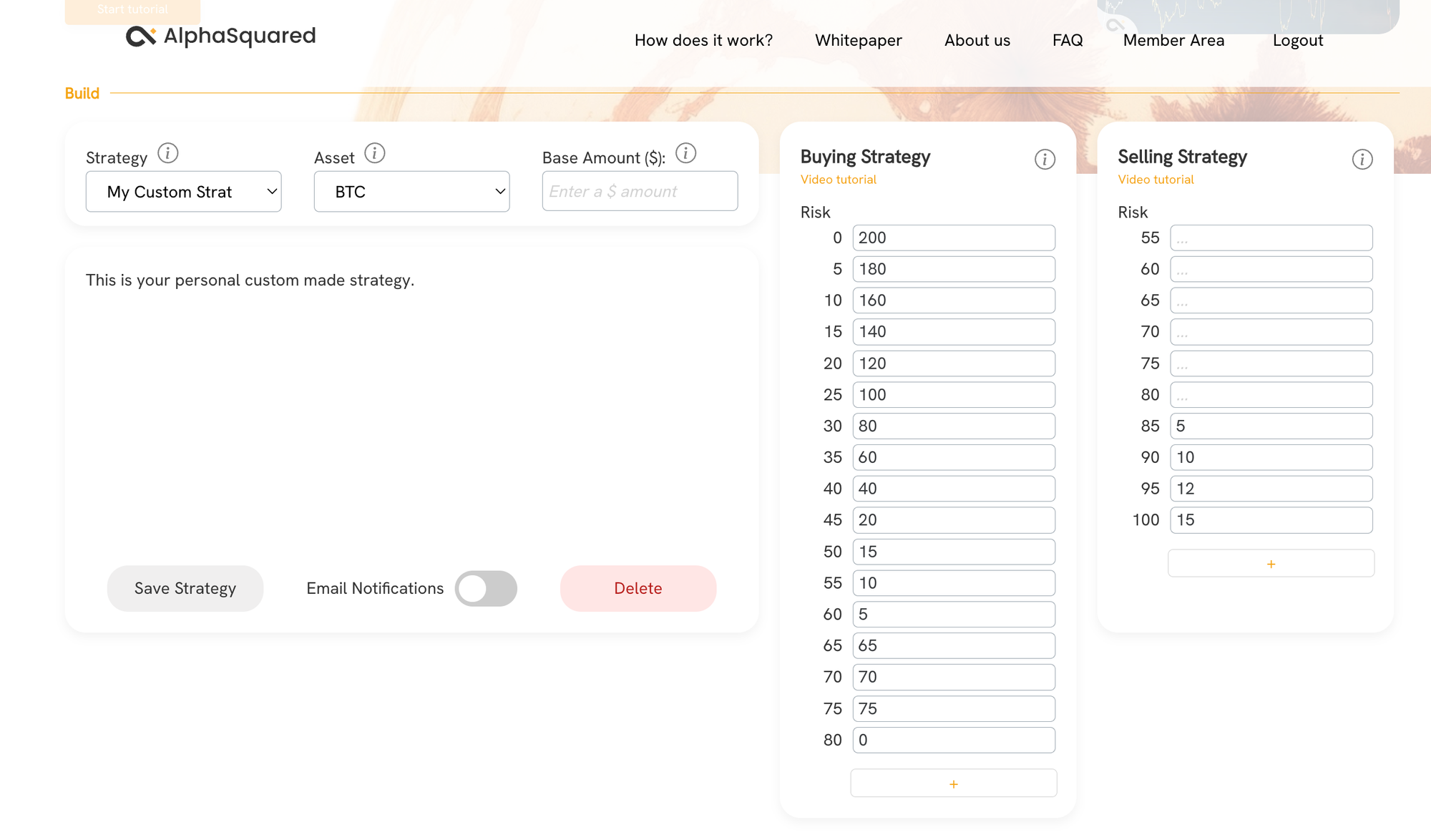
Task: Open the Buying Strategy video tutorial link
Action: (838, 180)
